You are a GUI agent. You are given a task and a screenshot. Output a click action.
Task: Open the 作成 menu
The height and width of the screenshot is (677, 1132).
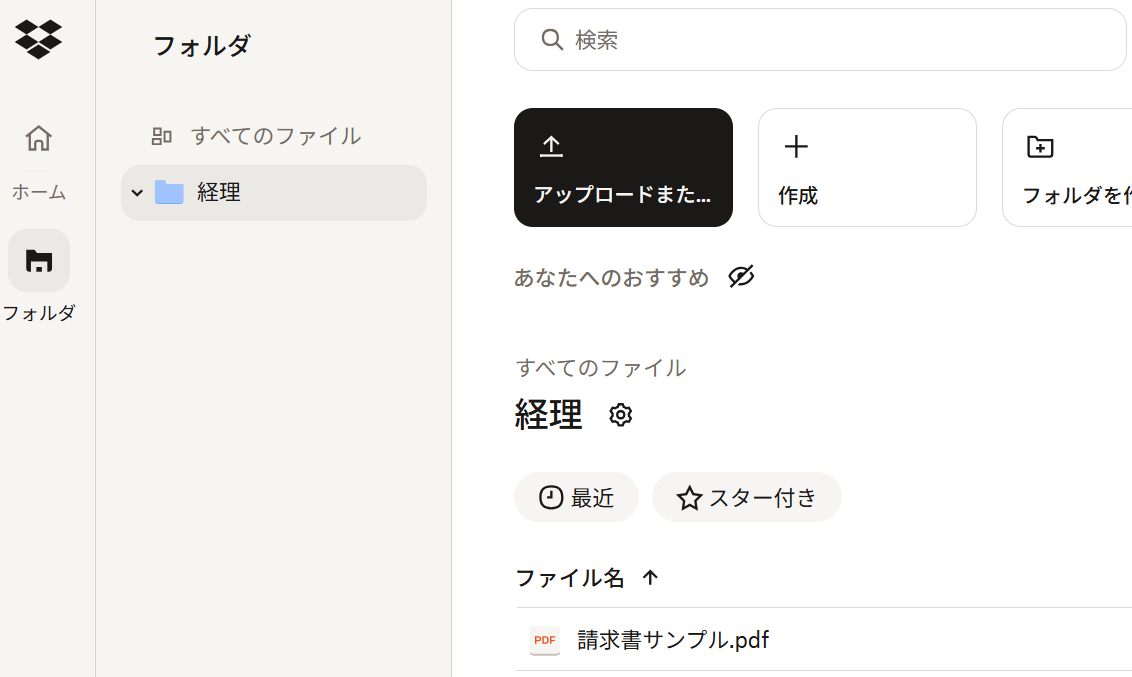point(866,167)
